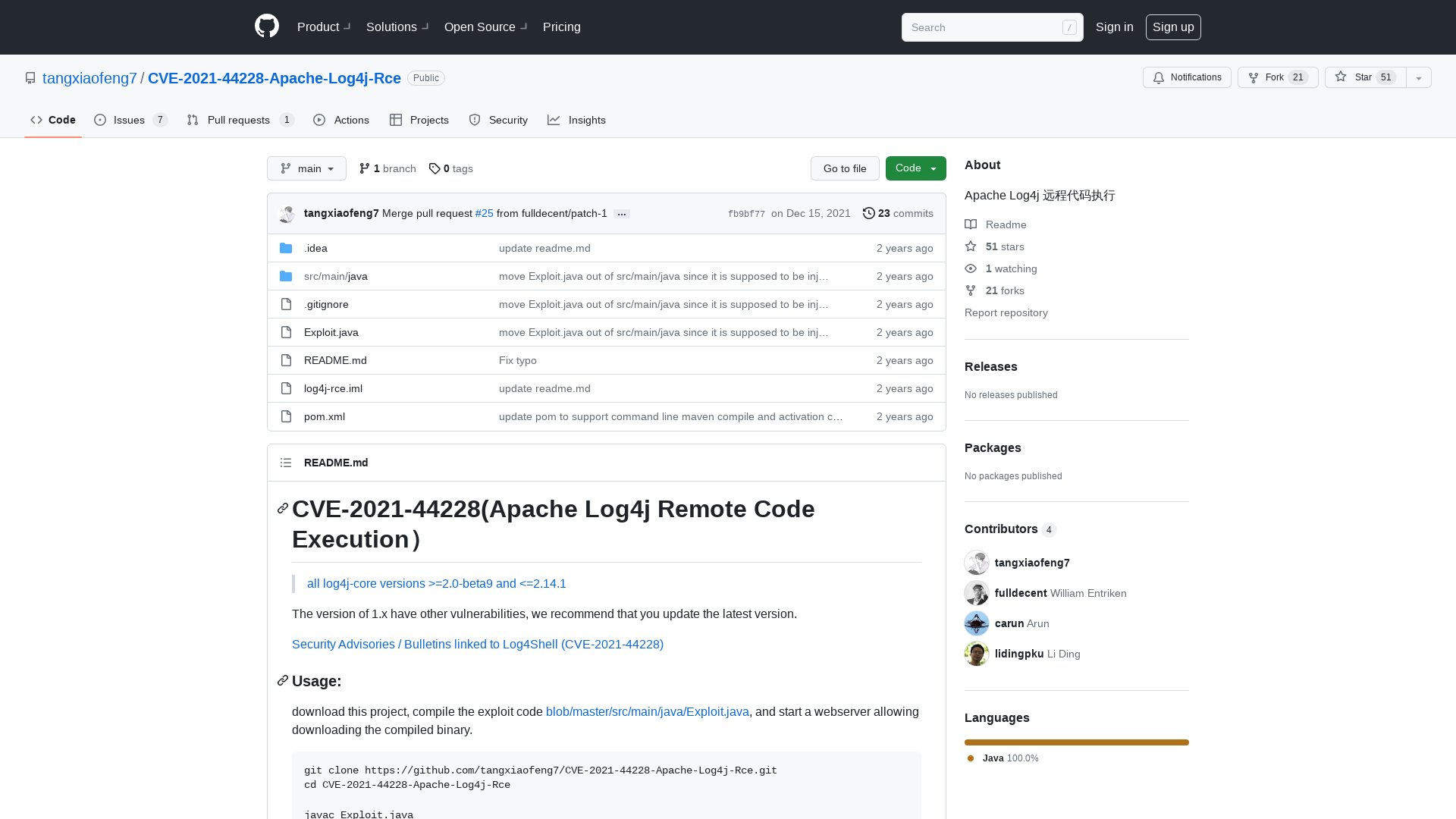The image size is (1456, 819).
Task: Open the main branch selector dropdown
Action: pyautogui.click(x=306, y=168)
